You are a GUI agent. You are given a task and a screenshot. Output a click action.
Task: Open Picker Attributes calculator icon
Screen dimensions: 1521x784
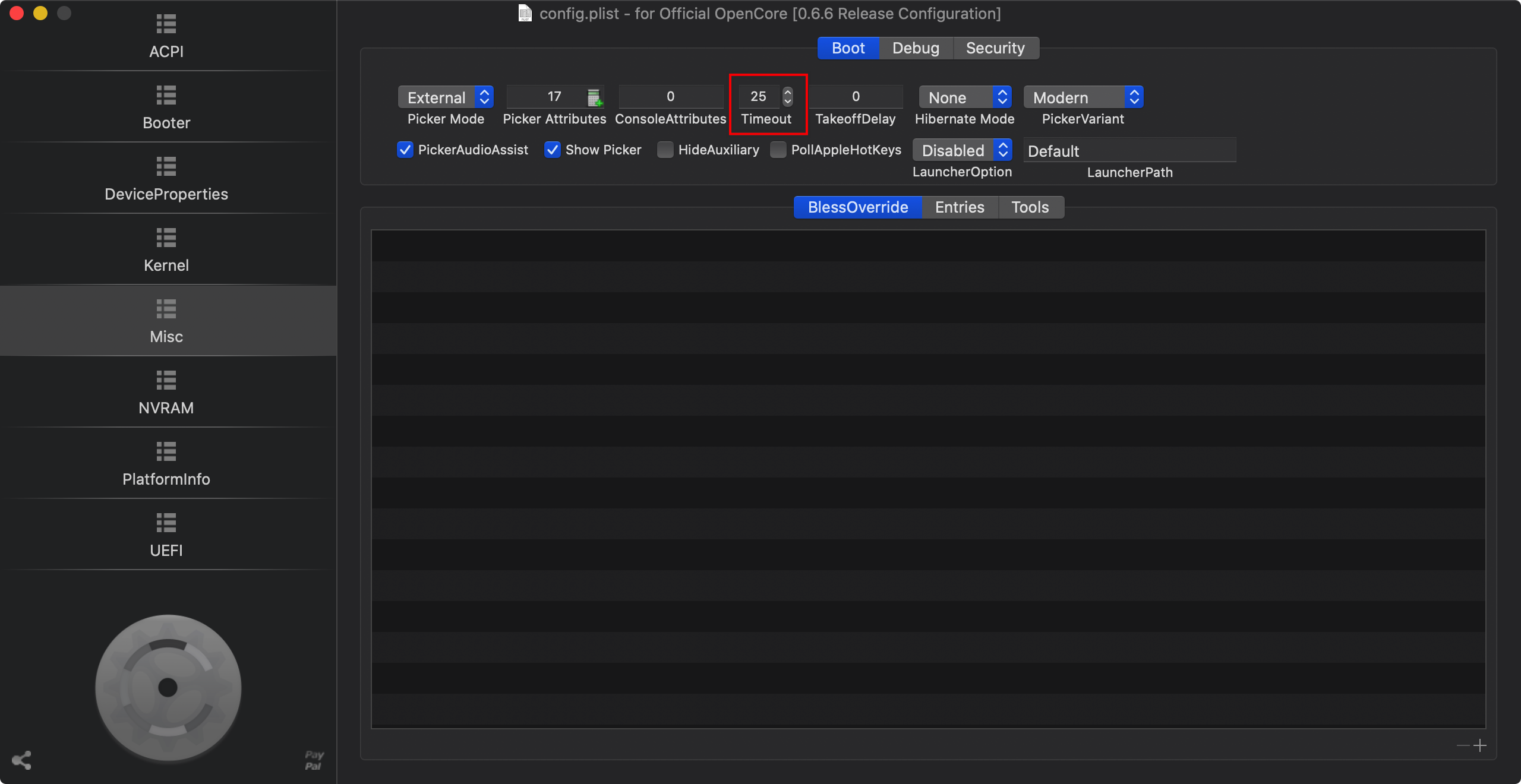coord(594,97)
